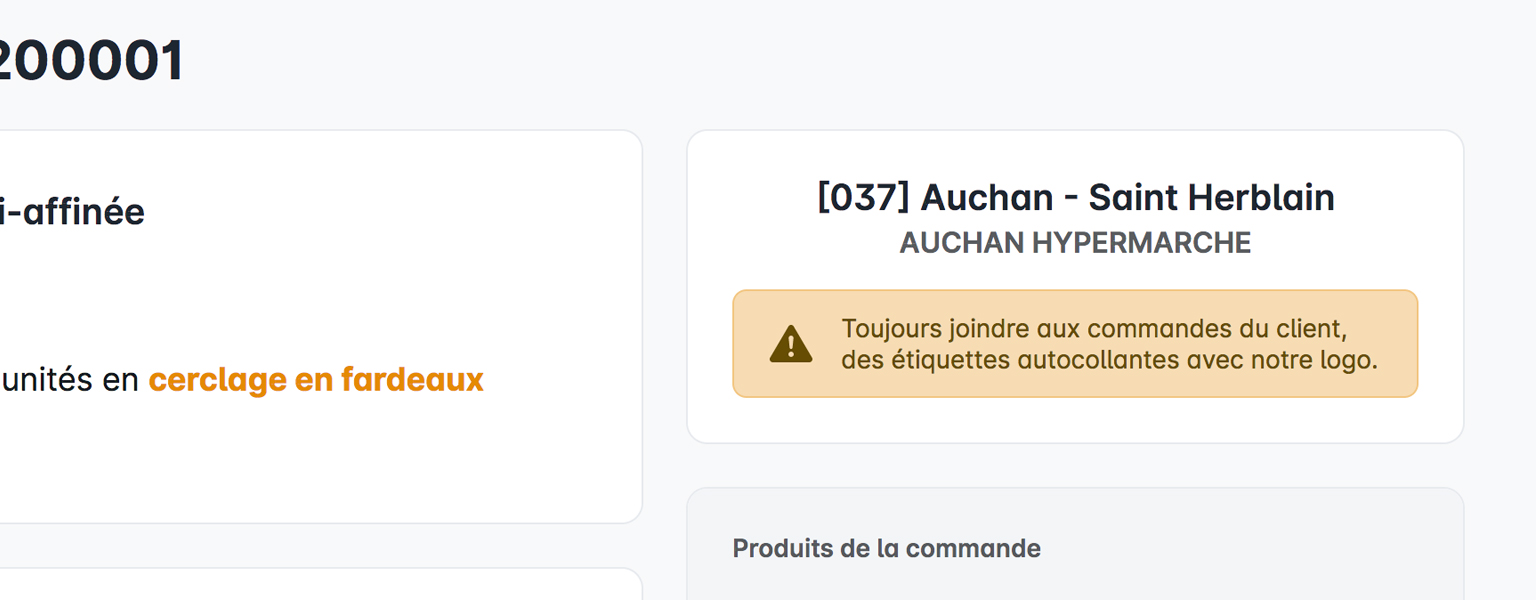Click the "des étiquettes autocollantes" warning line
This screenshot has height=600, width=1536.
tap(1109, 360)
